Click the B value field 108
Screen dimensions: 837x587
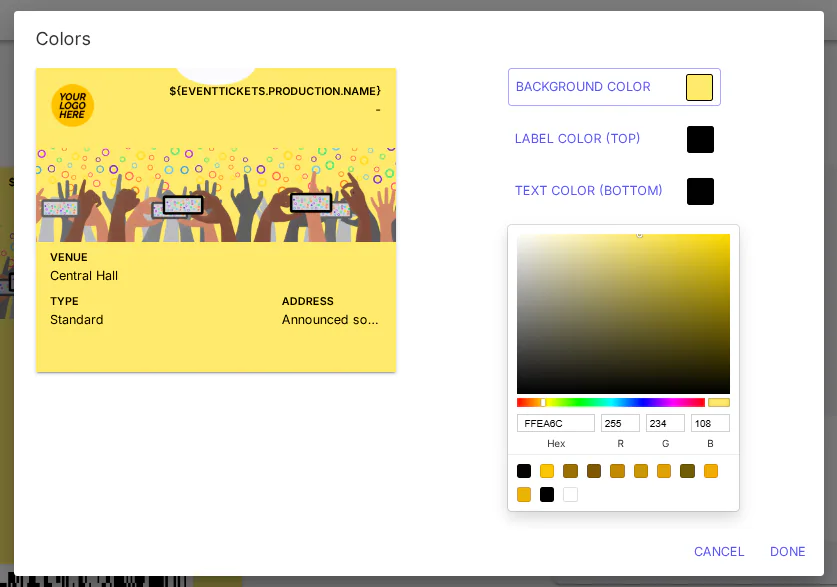tap(710, 423)
